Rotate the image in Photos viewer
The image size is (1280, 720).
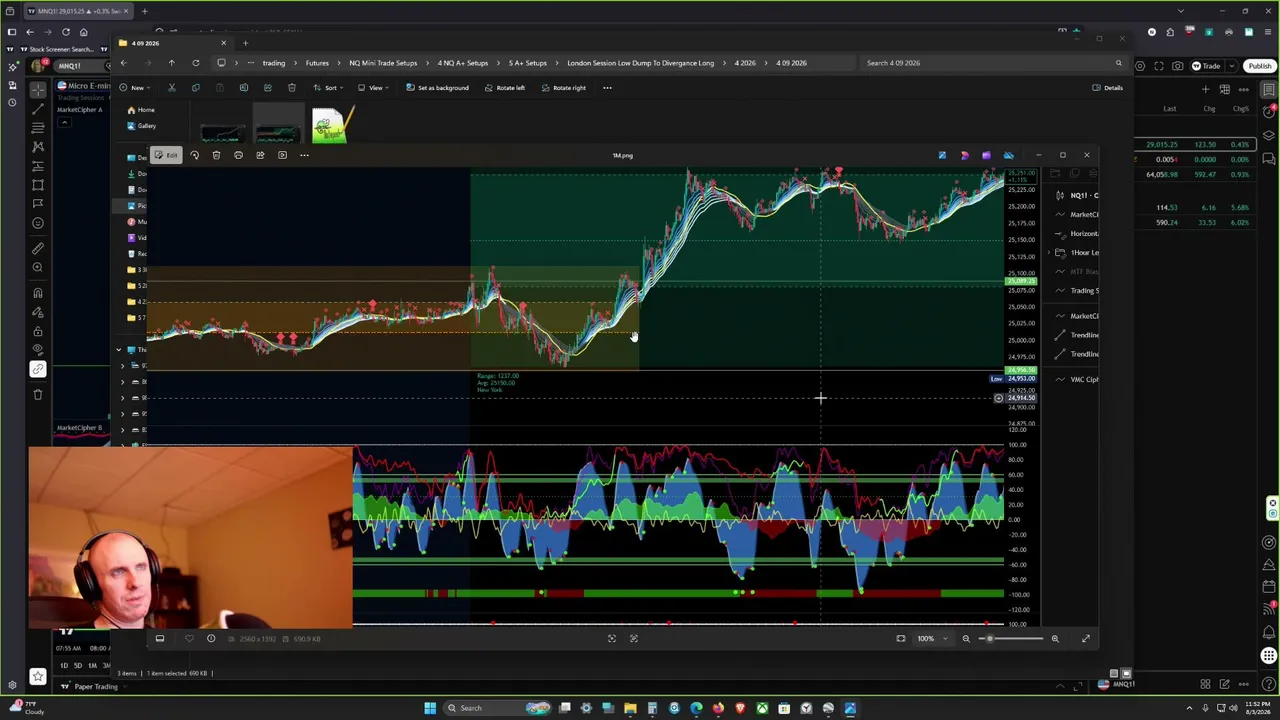point(194,155)
